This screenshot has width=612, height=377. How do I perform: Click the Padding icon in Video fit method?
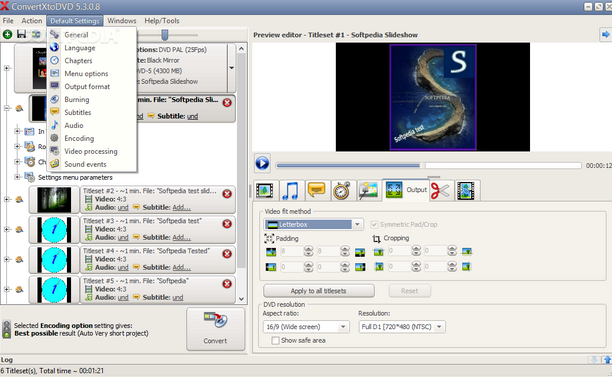(269, 238)
